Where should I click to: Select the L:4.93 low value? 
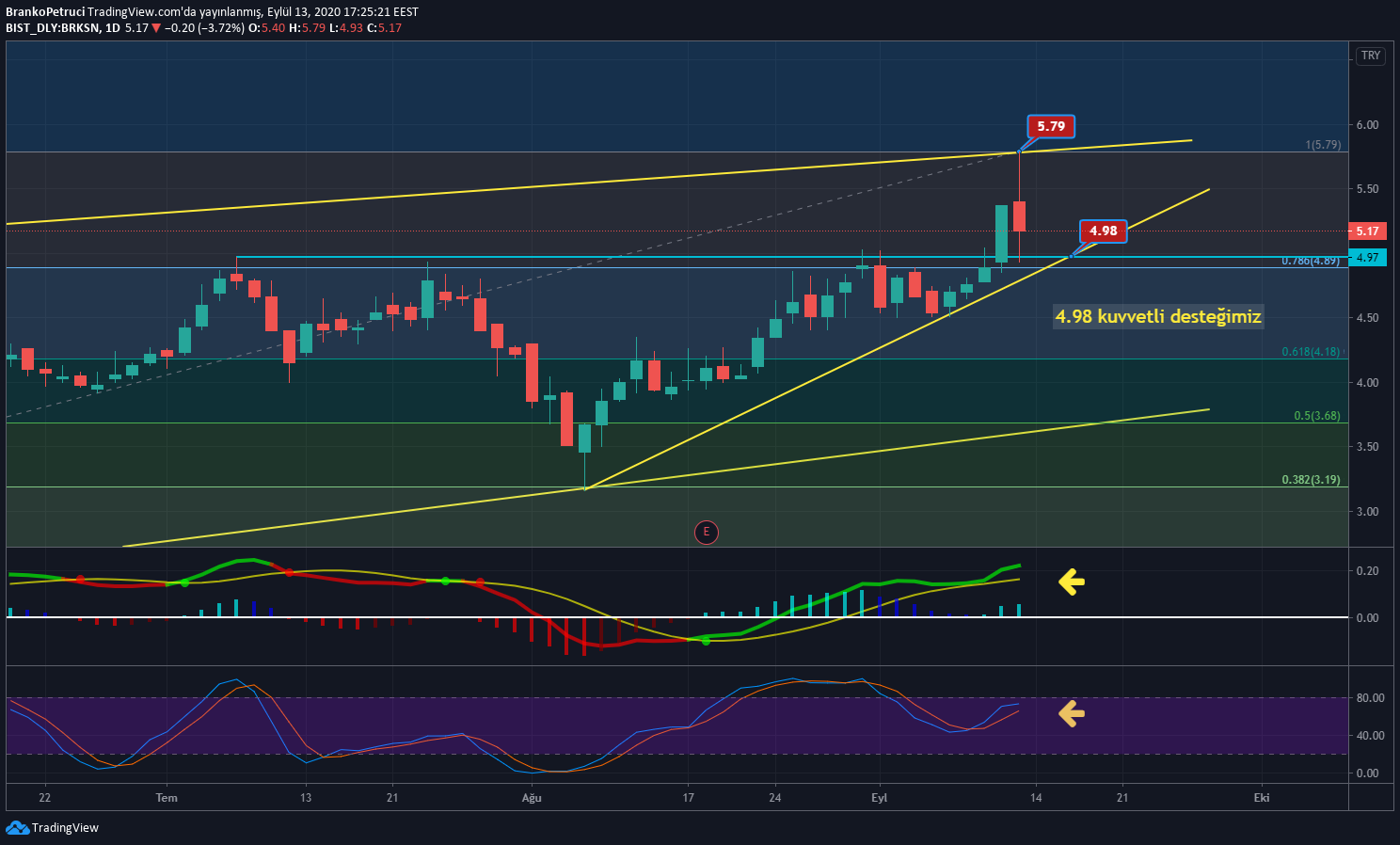(346, 28)
